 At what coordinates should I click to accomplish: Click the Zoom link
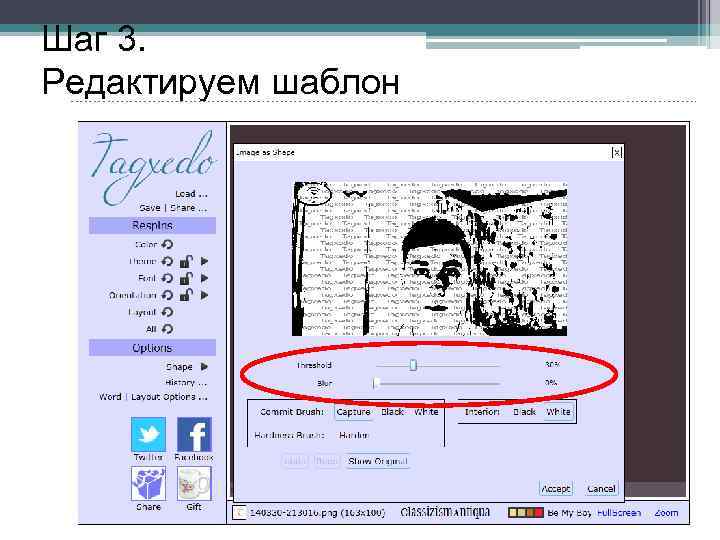[x=666, y=512]
